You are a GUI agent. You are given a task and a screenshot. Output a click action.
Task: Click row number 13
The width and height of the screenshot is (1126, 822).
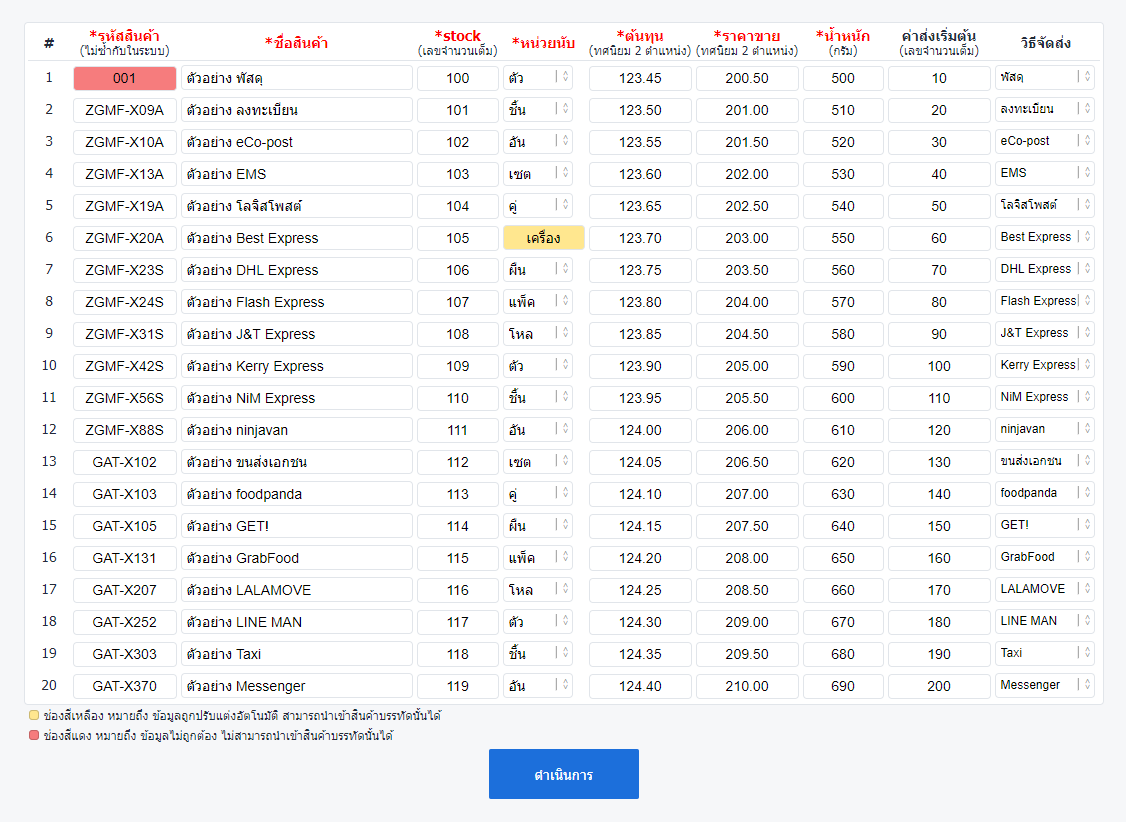pyautogui.click(x=49, y=461)
